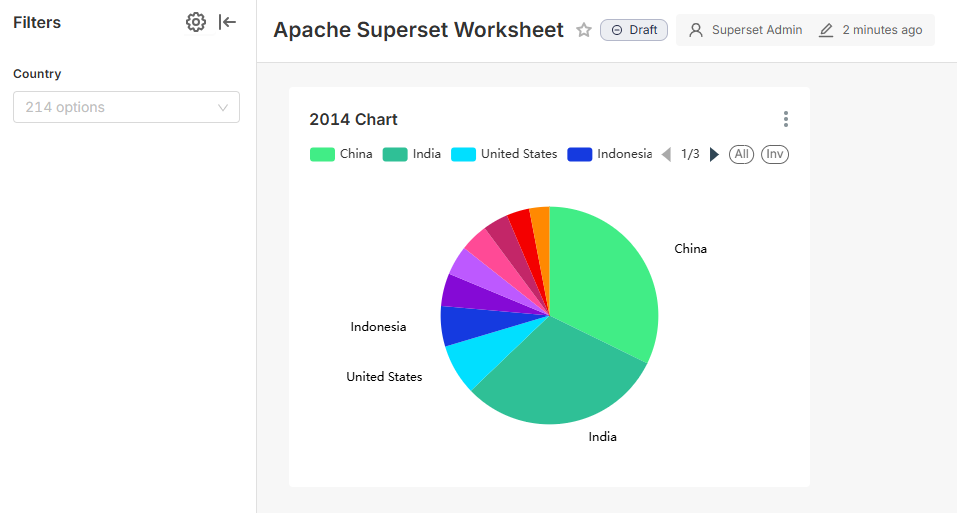Click the Superset Admin owner text
Image resolution: width=957 pixels, height=513 pixels.
pyautogui.click(x=757, y=30)
